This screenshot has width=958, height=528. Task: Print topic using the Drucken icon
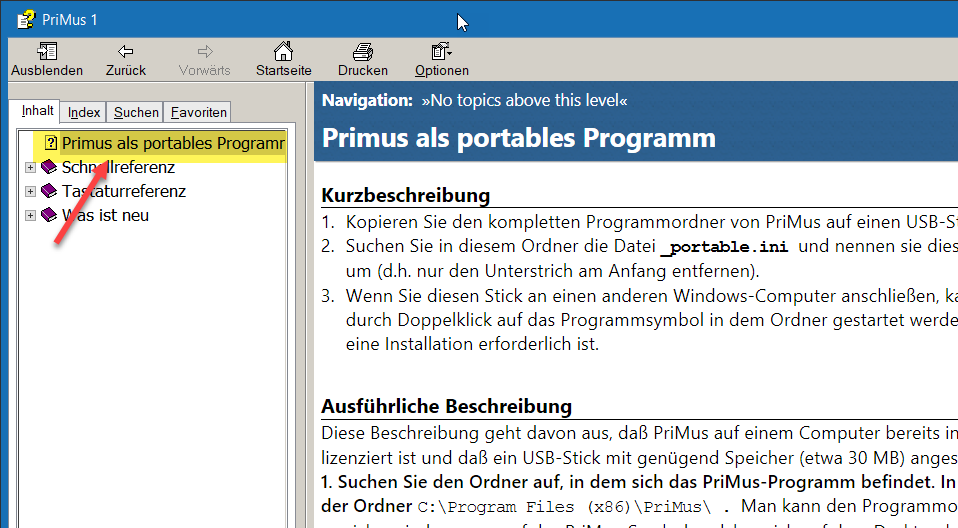(362, 51)
